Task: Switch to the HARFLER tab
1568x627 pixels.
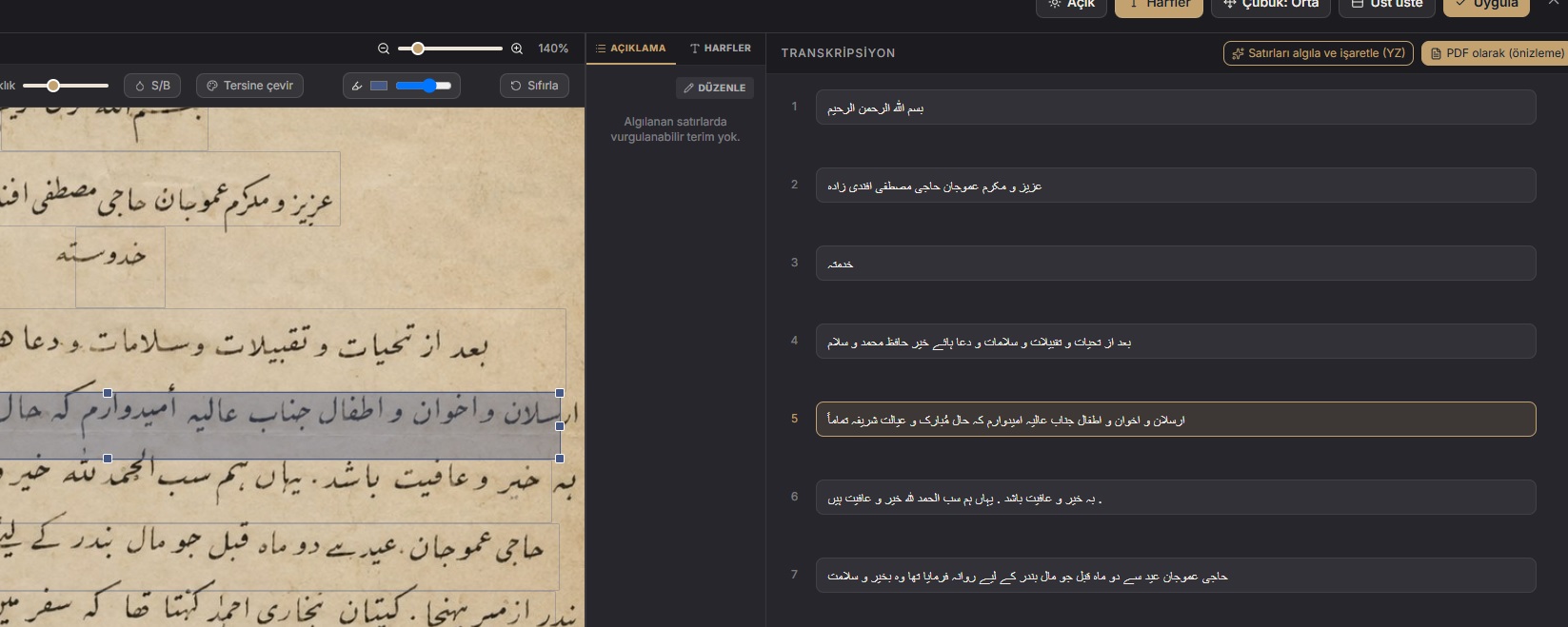Action: click(x=721, y=49)
